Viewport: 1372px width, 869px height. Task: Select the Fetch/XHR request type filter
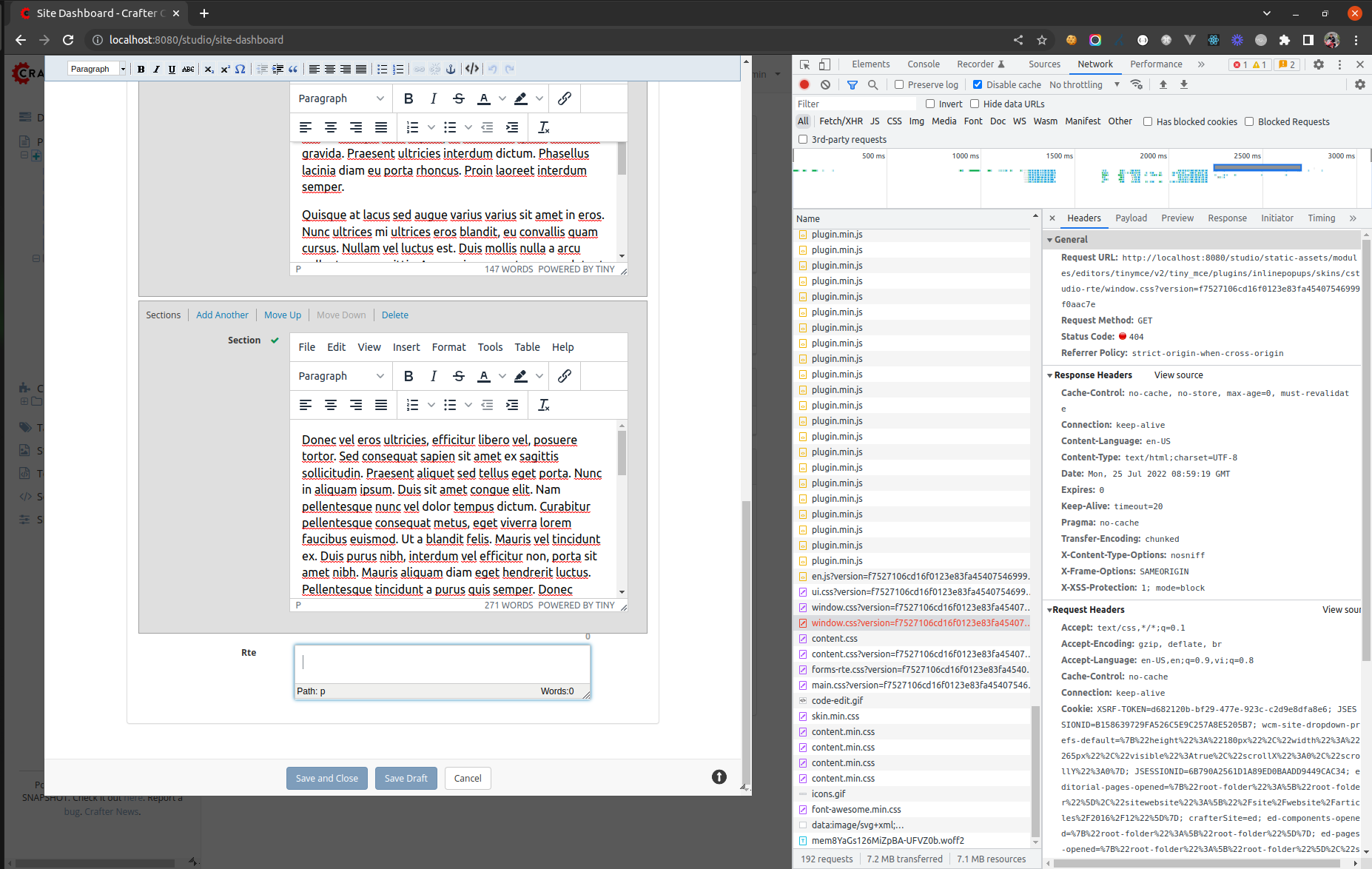point(841,121)
